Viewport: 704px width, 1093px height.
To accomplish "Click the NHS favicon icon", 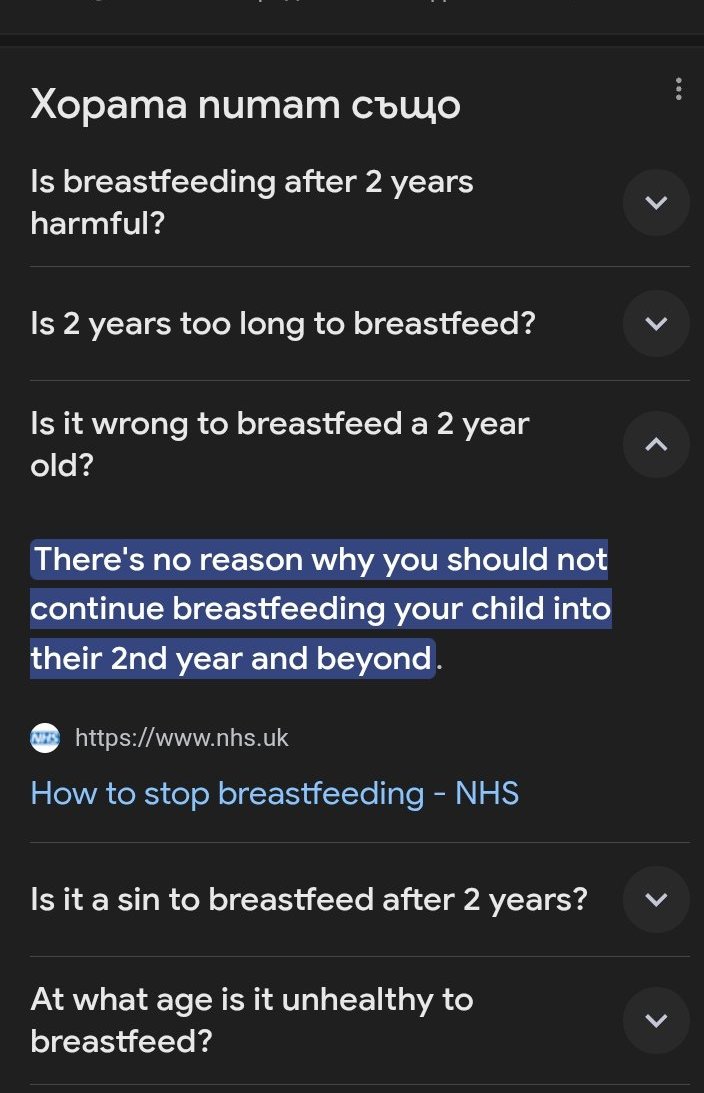I will 45,739.
